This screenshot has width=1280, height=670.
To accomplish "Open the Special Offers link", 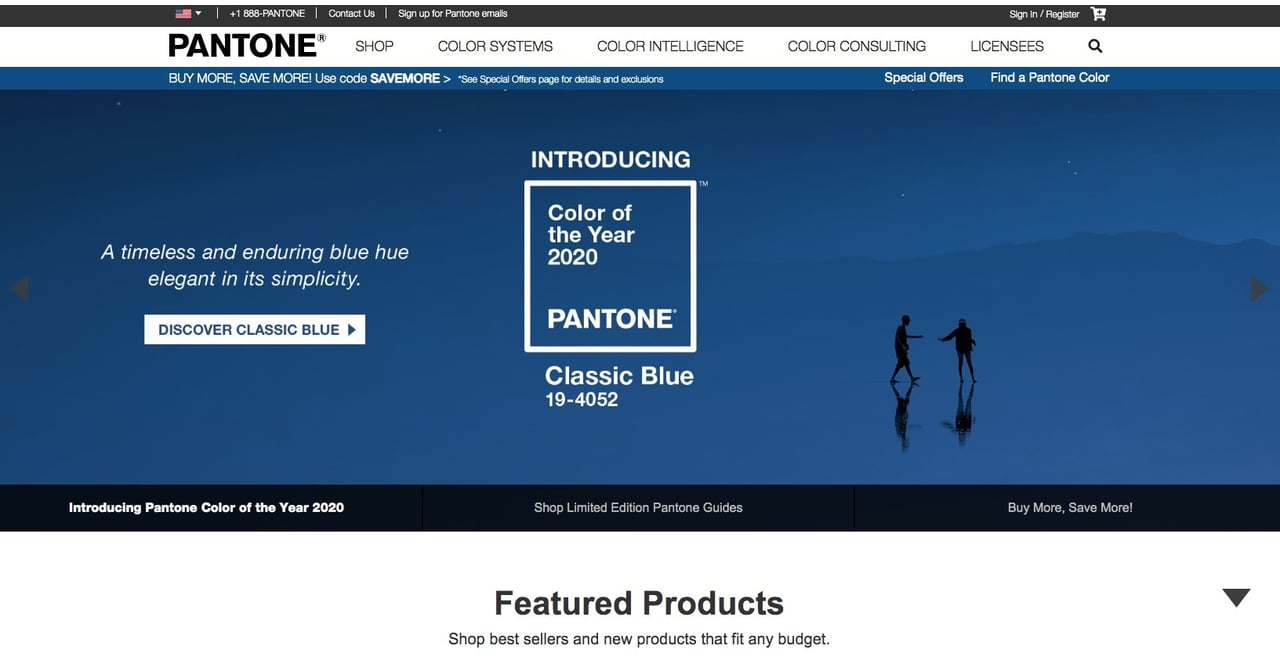I will click(923, 78).
